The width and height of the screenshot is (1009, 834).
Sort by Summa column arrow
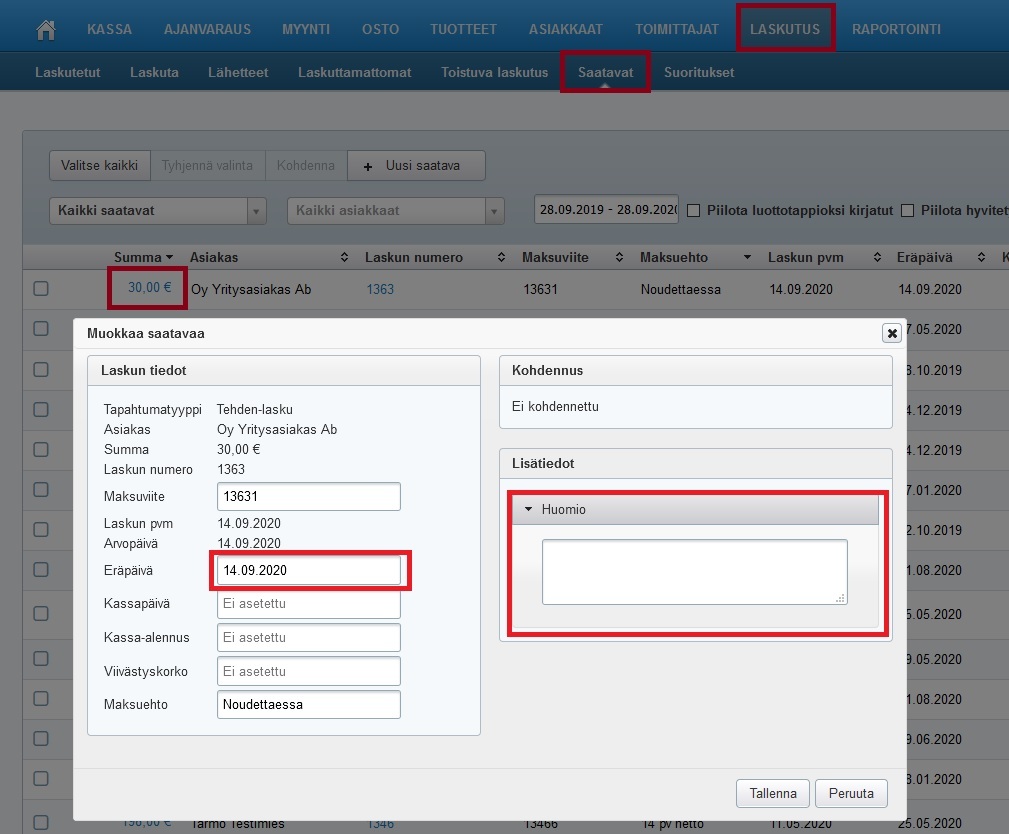pyautogui.click(x=169, y=258)
